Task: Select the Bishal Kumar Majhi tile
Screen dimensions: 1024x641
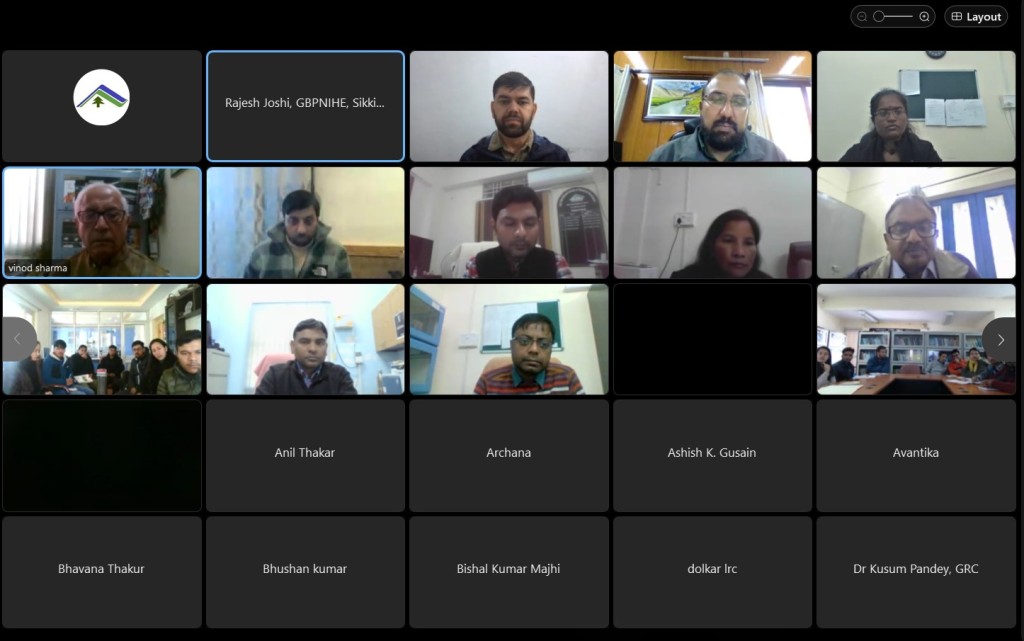Action: click(509, 572)
